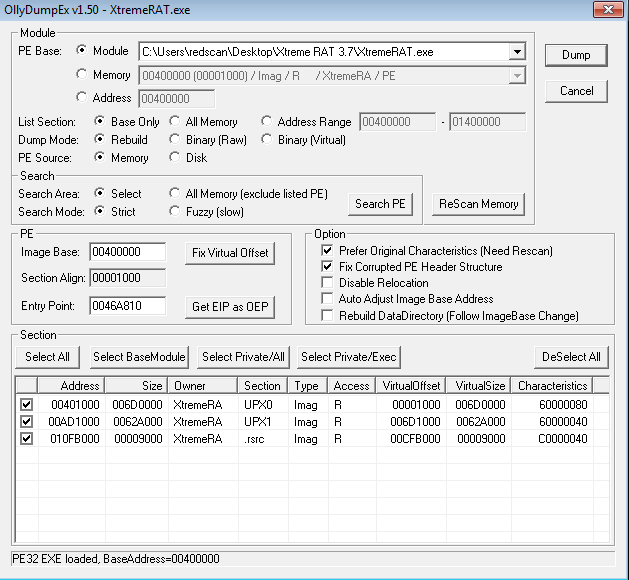Viewport: 629px width, 580px height.
Task: Click address cell 00401000
Action: tap(75, 405)
